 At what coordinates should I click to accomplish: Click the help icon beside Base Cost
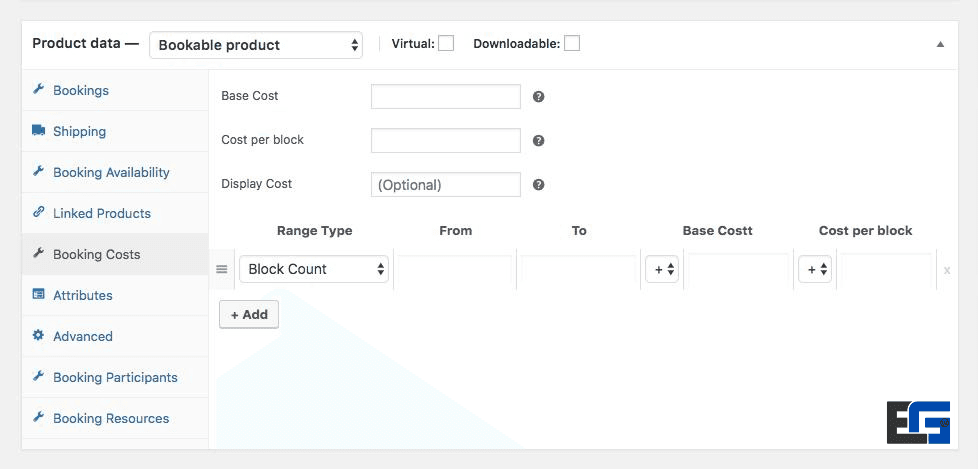pyautogui.click(x=538, y=97)
